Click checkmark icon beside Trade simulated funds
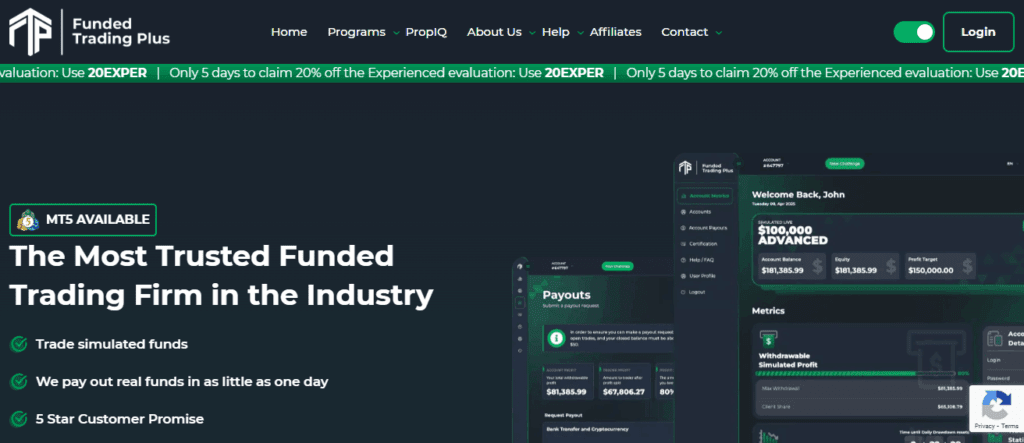Image resolution: width=1024 pixels, height=443 pixels. tap(18, 344)
